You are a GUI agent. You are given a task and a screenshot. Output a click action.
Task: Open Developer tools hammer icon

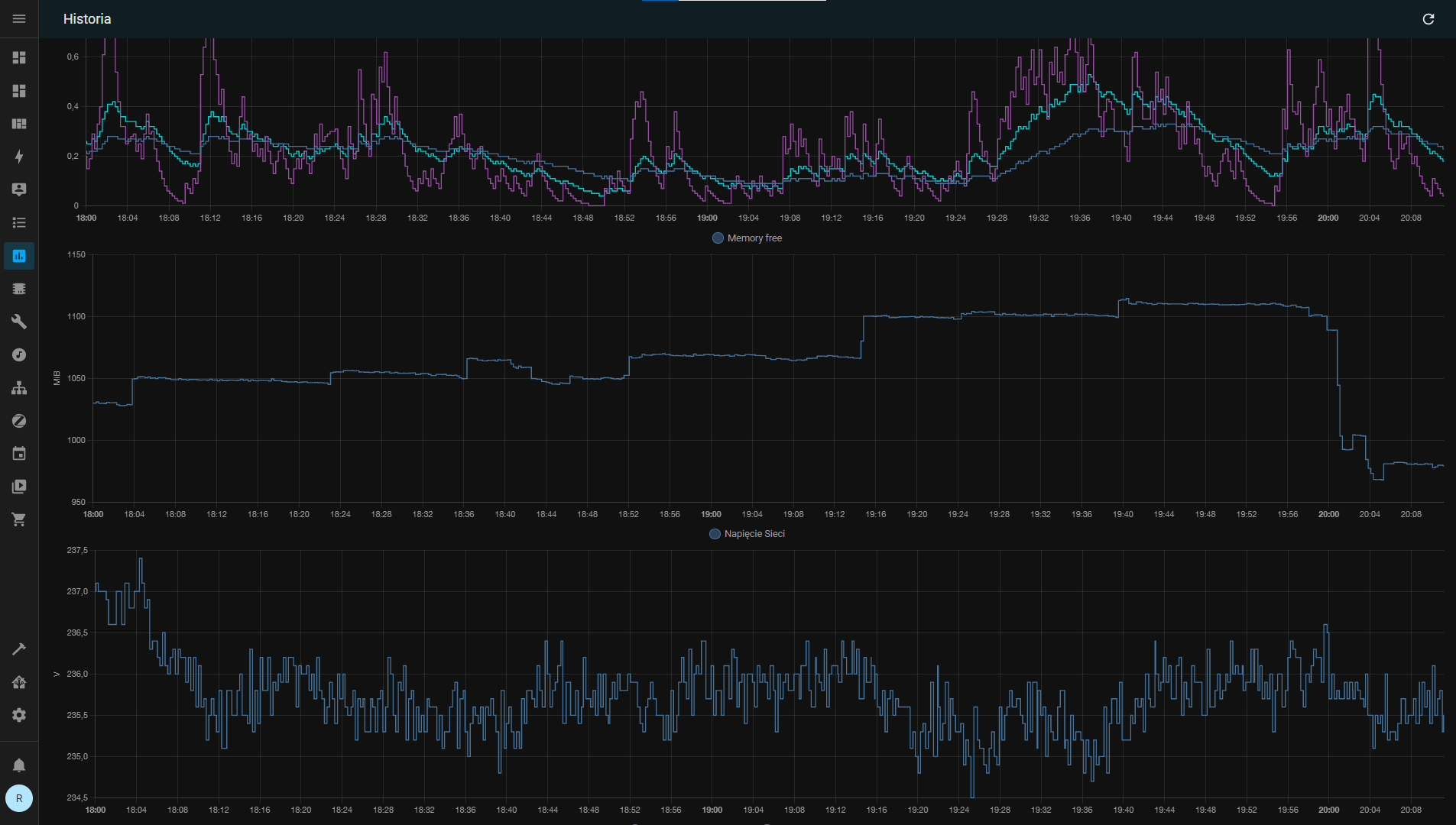click(19, 649)
